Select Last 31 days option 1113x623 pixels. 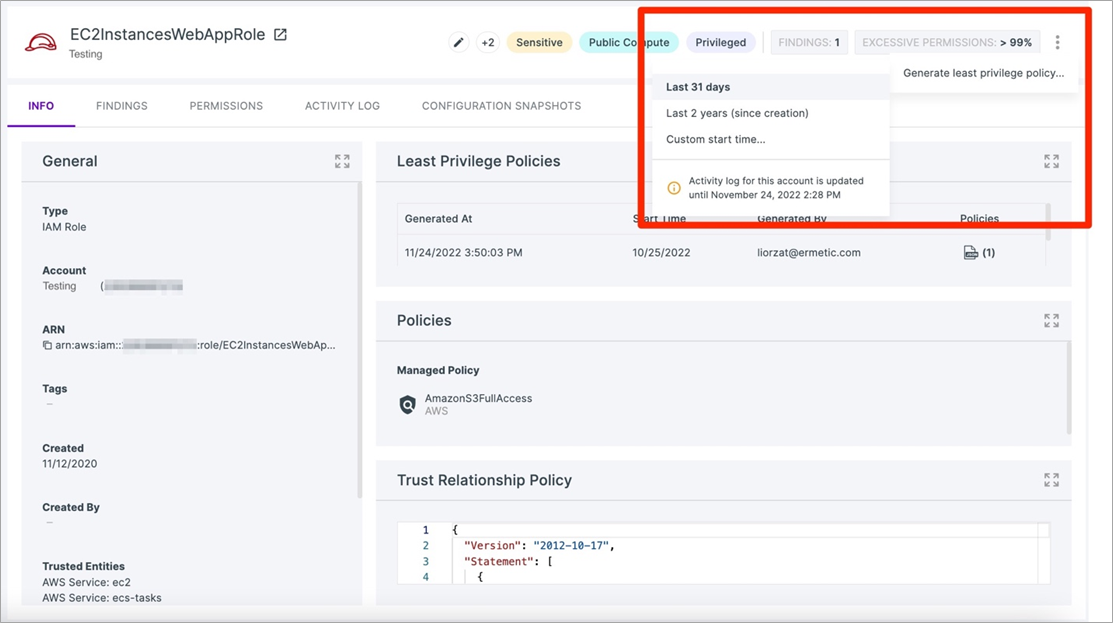[x=700, y=87]
